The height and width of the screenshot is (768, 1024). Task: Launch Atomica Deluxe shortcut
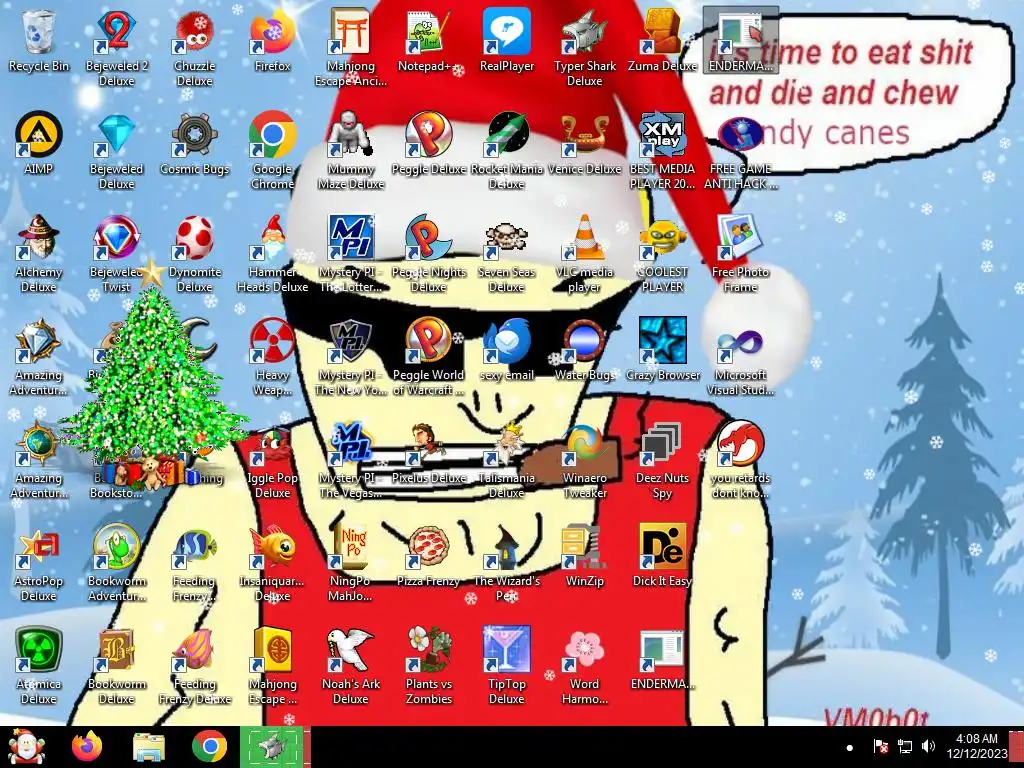pos(39,666)
